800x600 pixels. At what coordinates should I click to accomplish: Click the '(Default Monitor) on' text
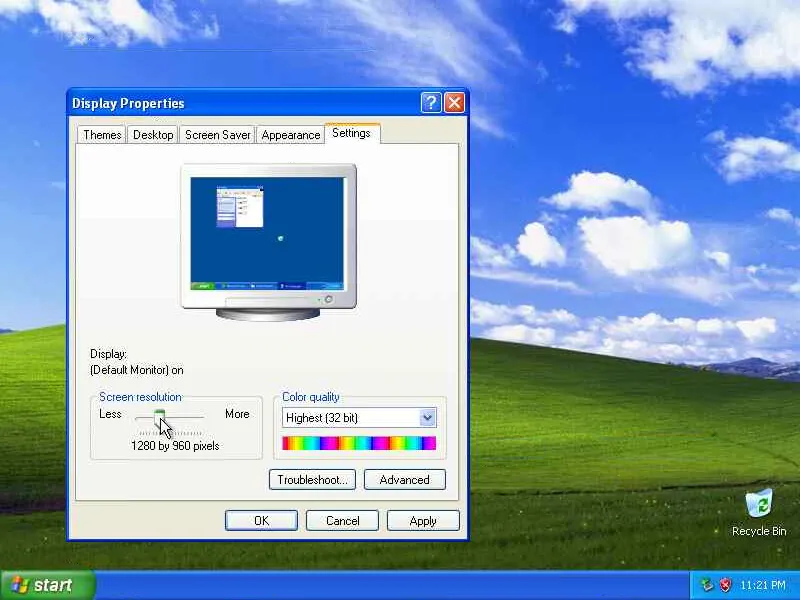pyautogui.click(x=137, y=370)
